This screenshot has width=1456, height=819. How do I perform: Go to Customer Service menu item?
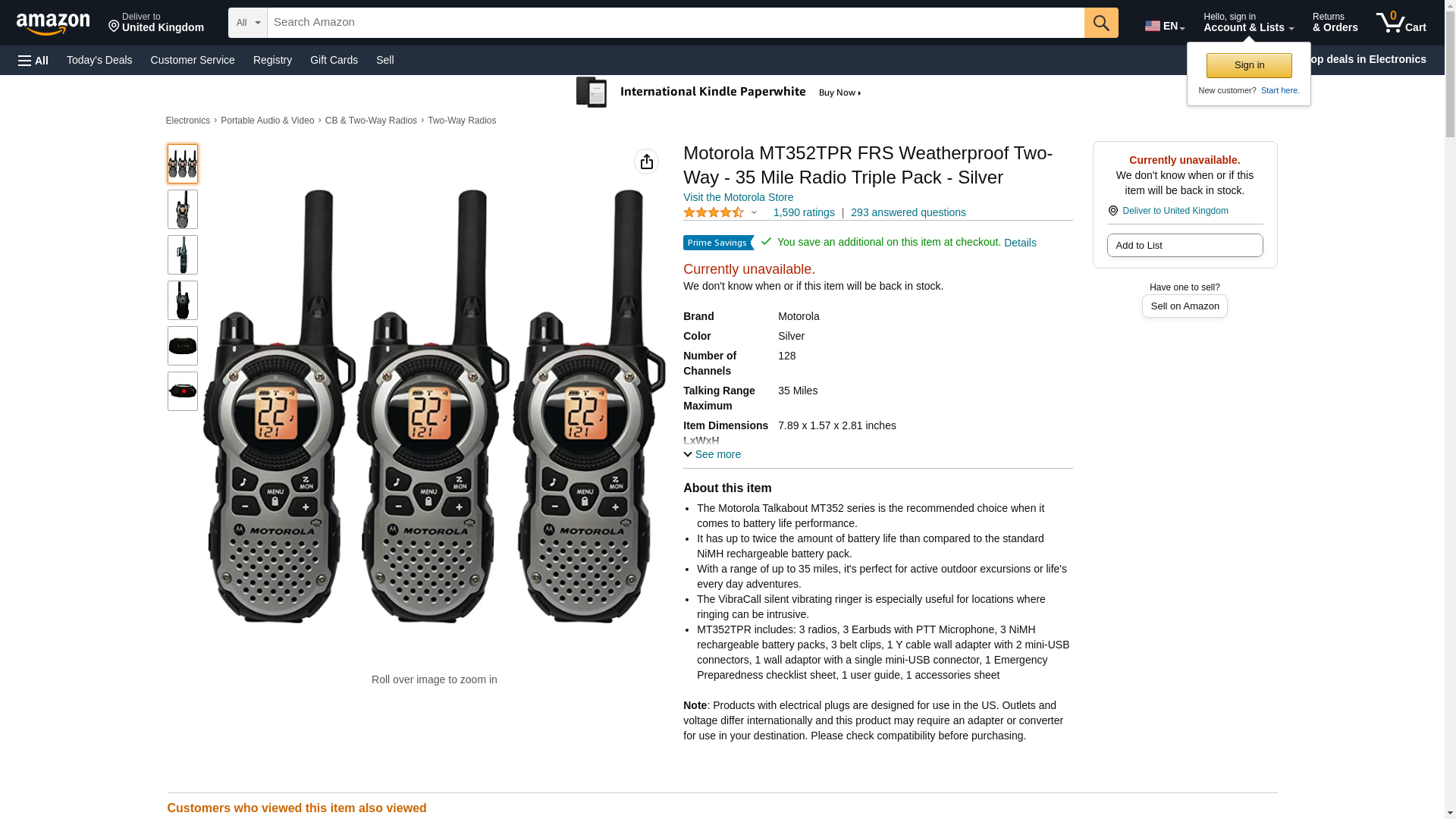click(x=193, y=60)
